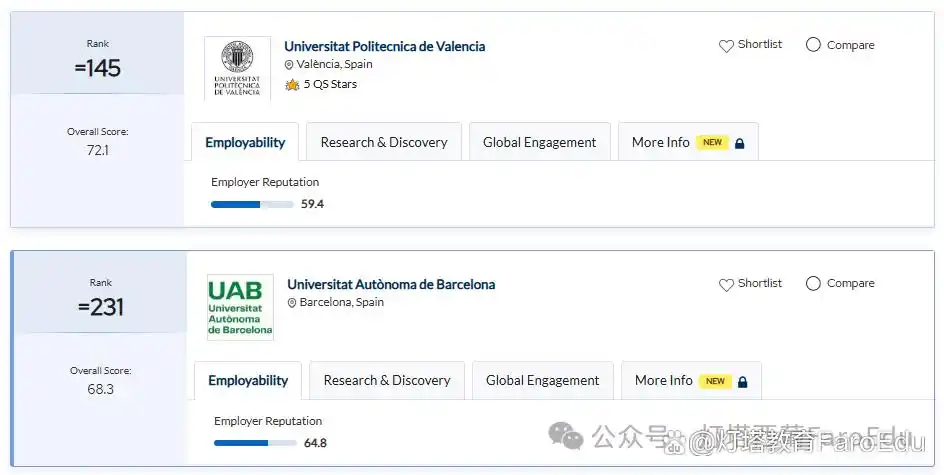Click lock icon on Valencia More Info tab

[x=740, y=143]
